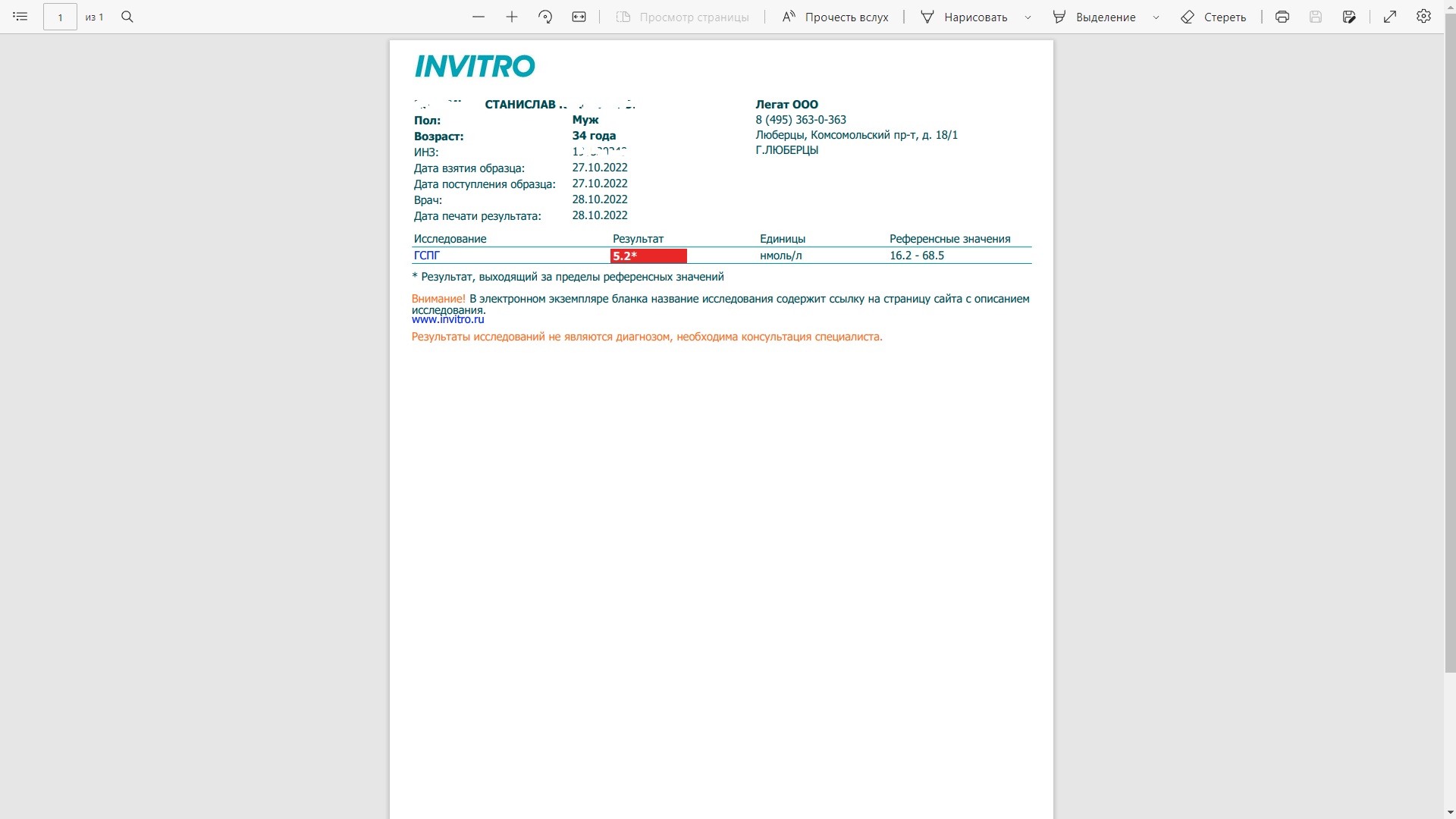Viewport: 1456px width, 819px height.
Task: Click the save as icon
Action: pyautogui.click(x=1349, y=17)
